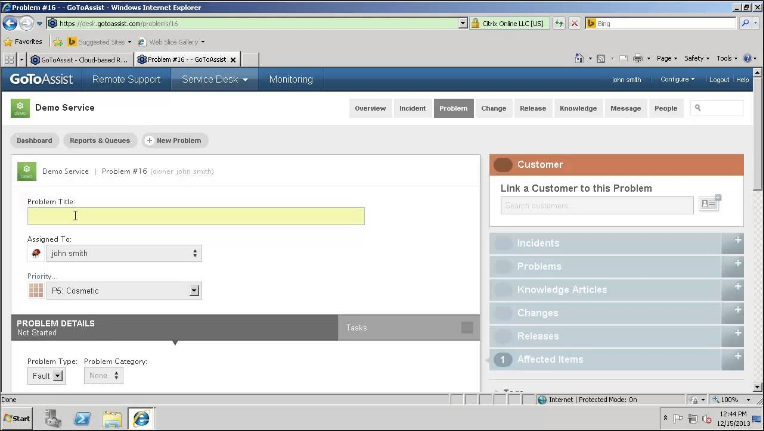Screen dimensions: 764x431
Task: Open the Assigned To john smith dropdown
Action: 124,253
